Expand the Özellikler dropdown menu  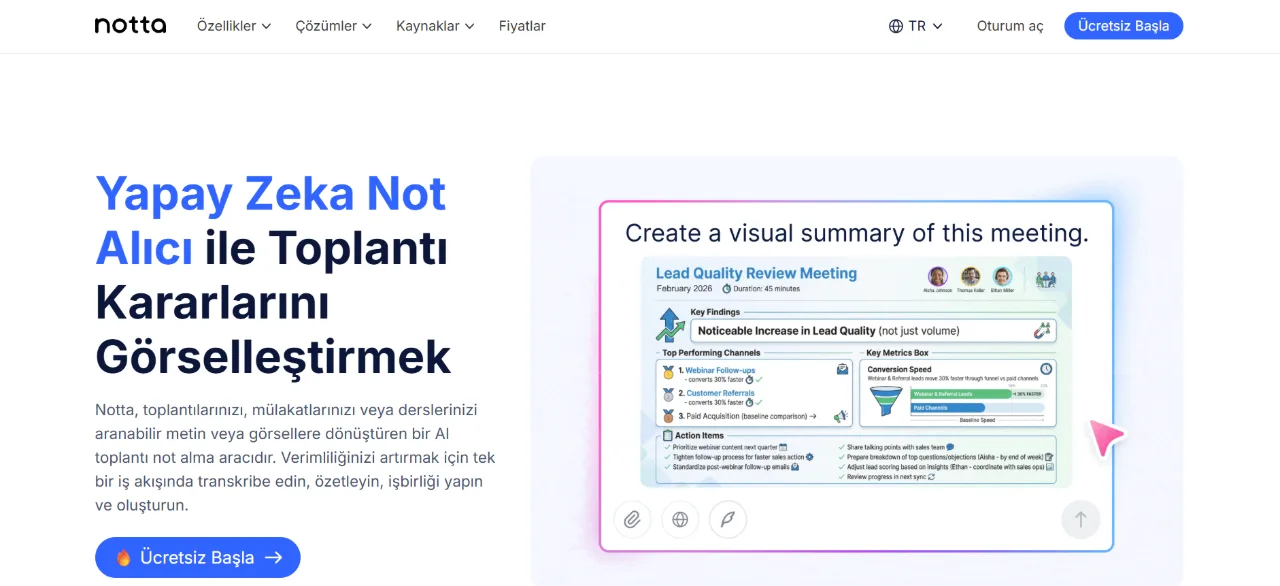pyautogui.click(x=234, y=26)
